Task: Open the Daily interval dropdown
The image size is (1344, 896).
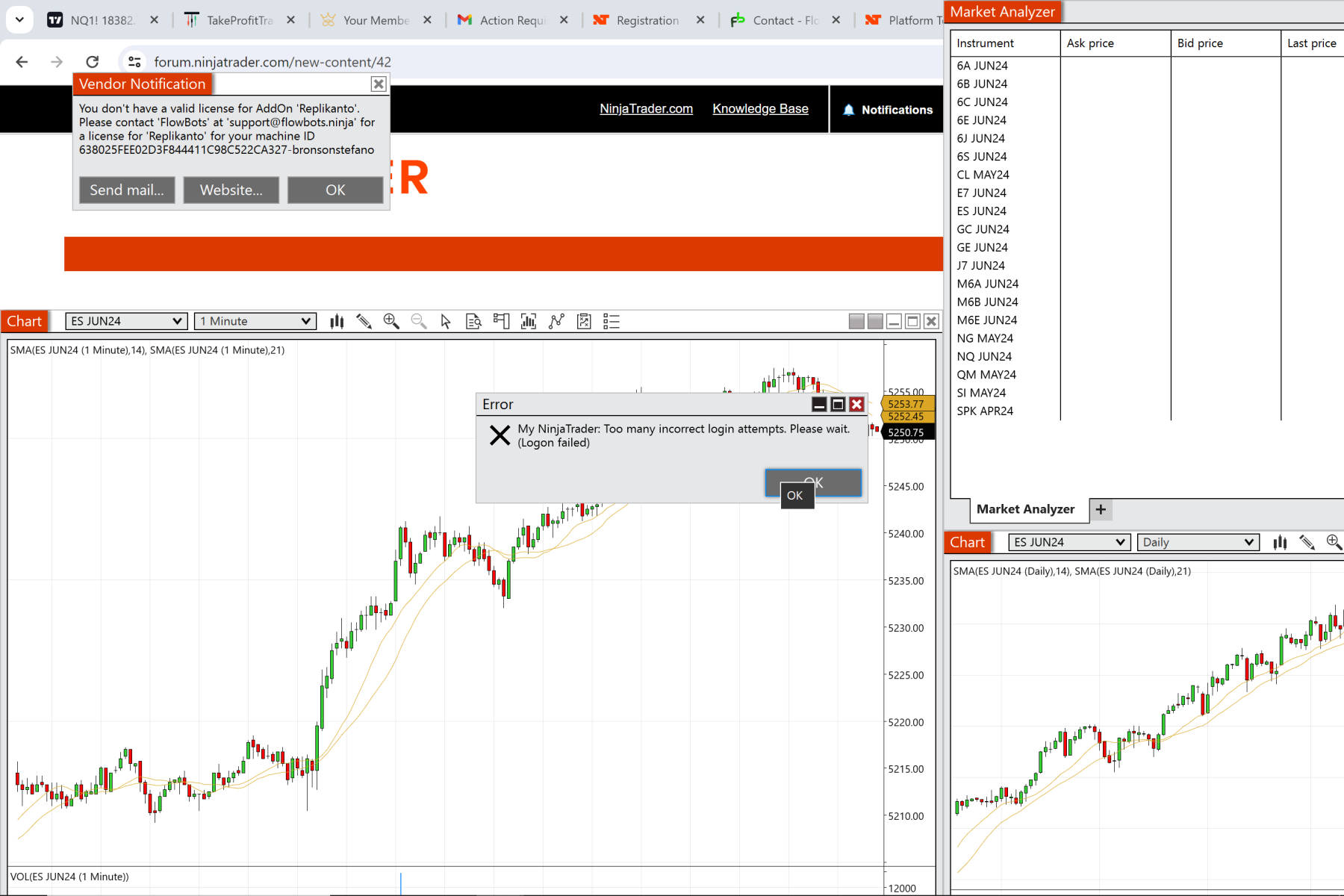Action: pos(1198,542)
